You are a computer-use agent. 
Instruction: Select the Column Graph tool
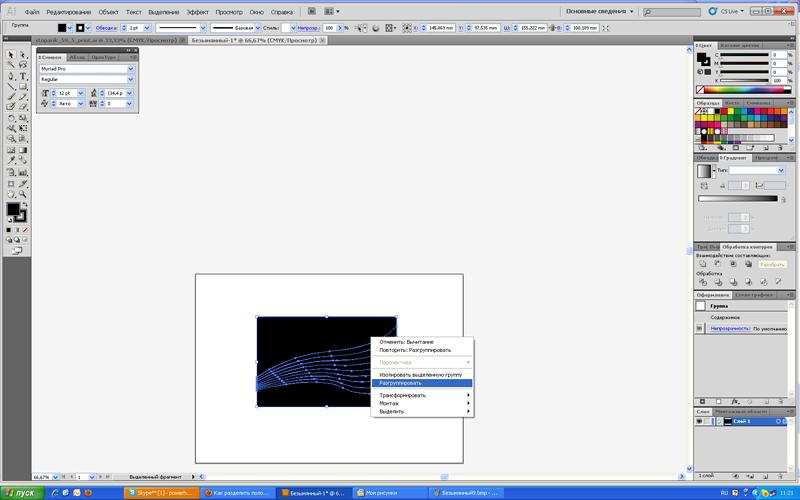[22, 172]
